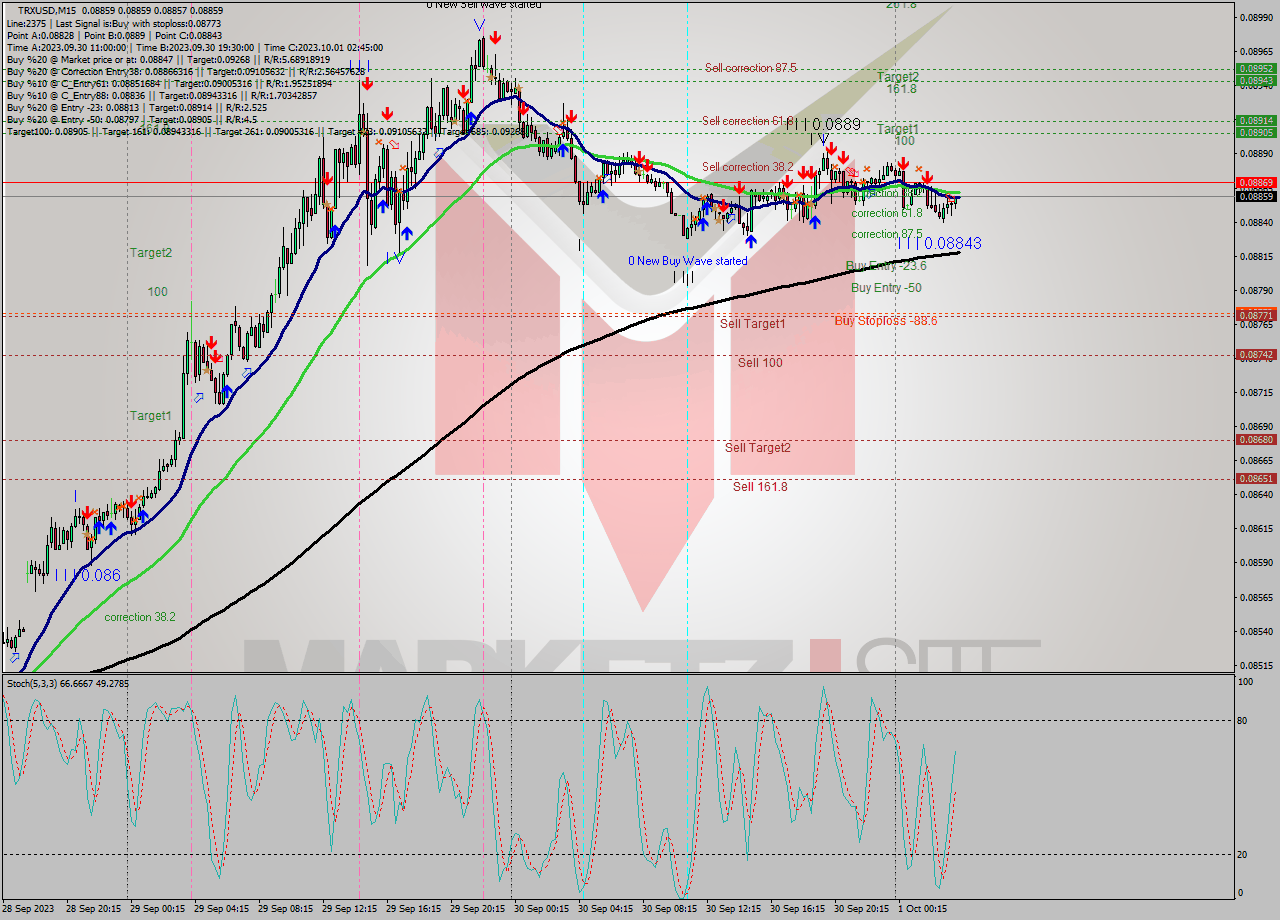Screen dimensions: 1280x920
Task: Click the '29 Sep 04:15' time axis label
Action: 221,909
